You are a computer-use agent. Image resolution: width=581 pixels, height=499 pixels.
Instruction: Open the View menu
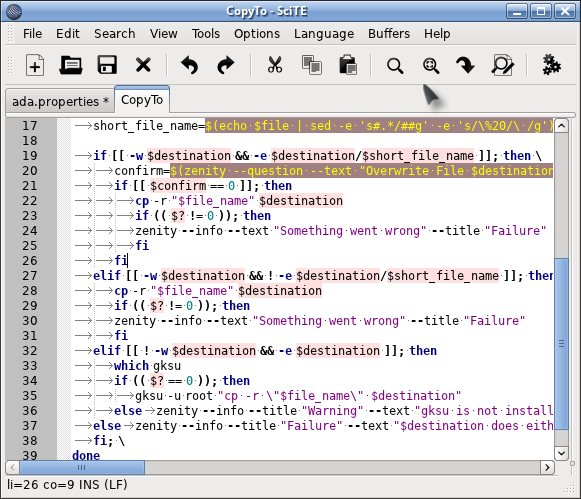point(163,34)
